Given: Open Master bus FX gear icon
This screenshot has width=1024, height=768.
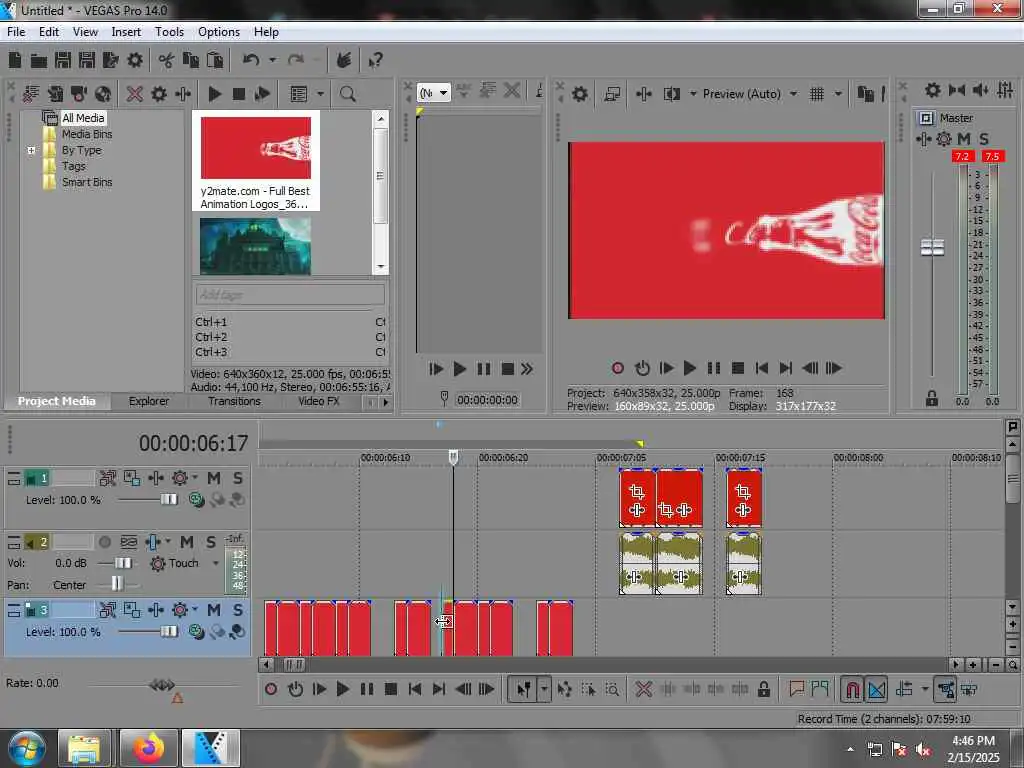Looking at the screenshot, I should tap(944, 139).
